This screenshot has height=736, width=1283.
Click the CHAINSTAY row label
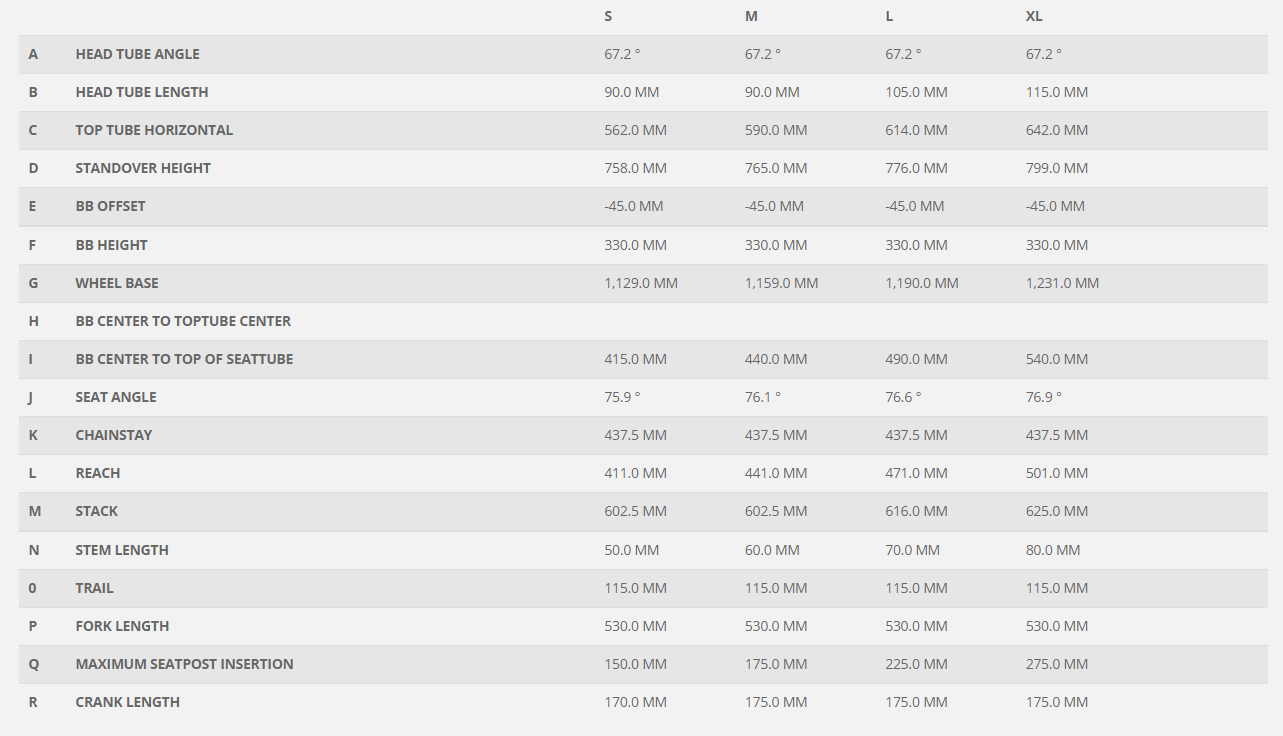(x=114, y=435)
